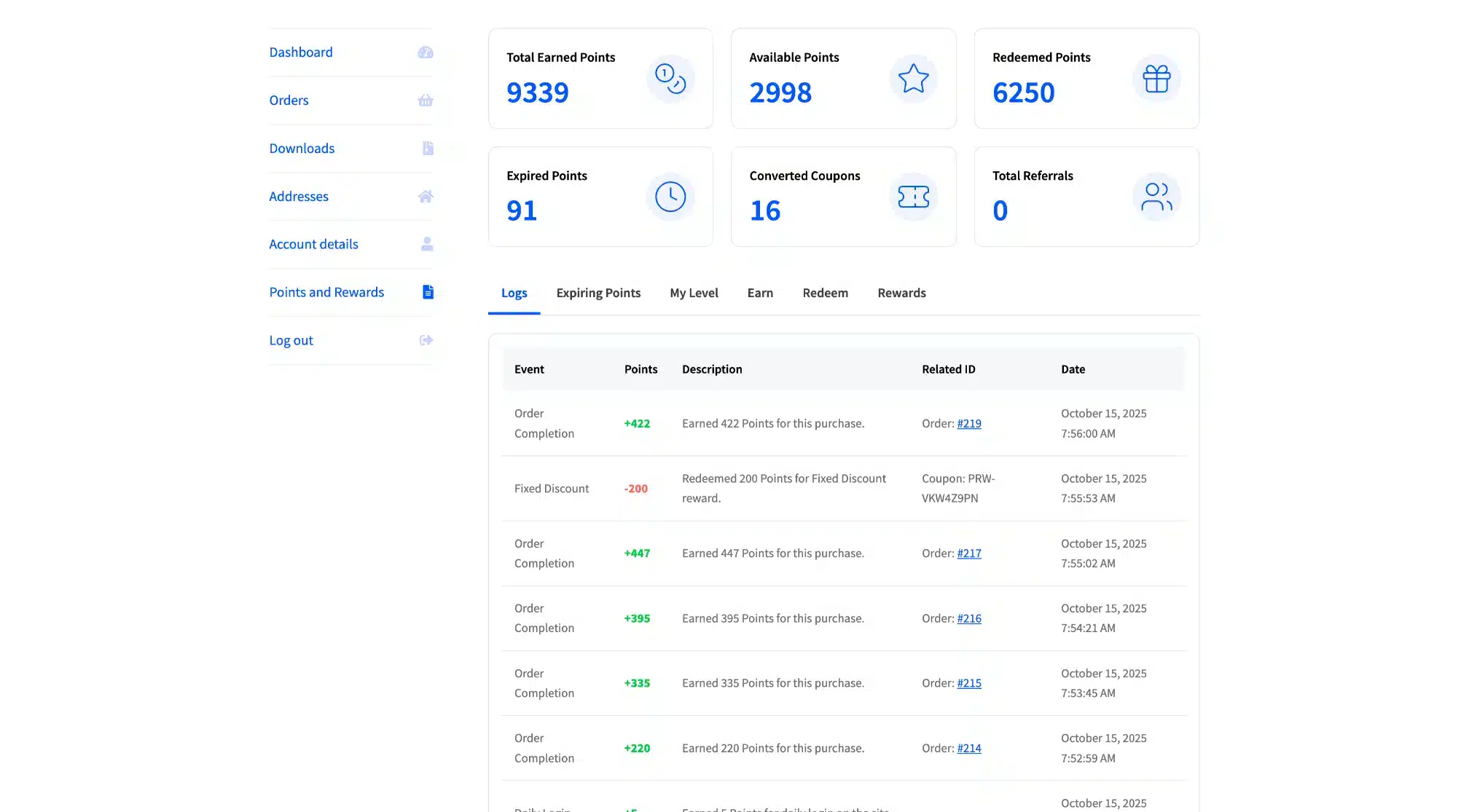Click the 2998 available points value
The image size is (1469, 812).
(x=780, y=92)
